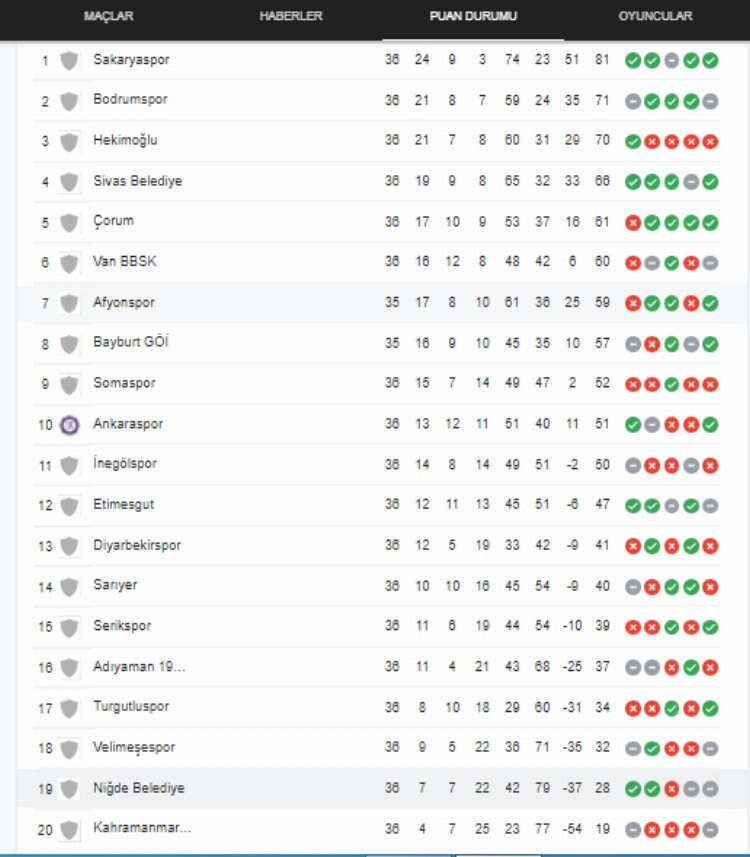
Task: Click Afyonspor's shield crest icon
Action: tap(69, 303)
